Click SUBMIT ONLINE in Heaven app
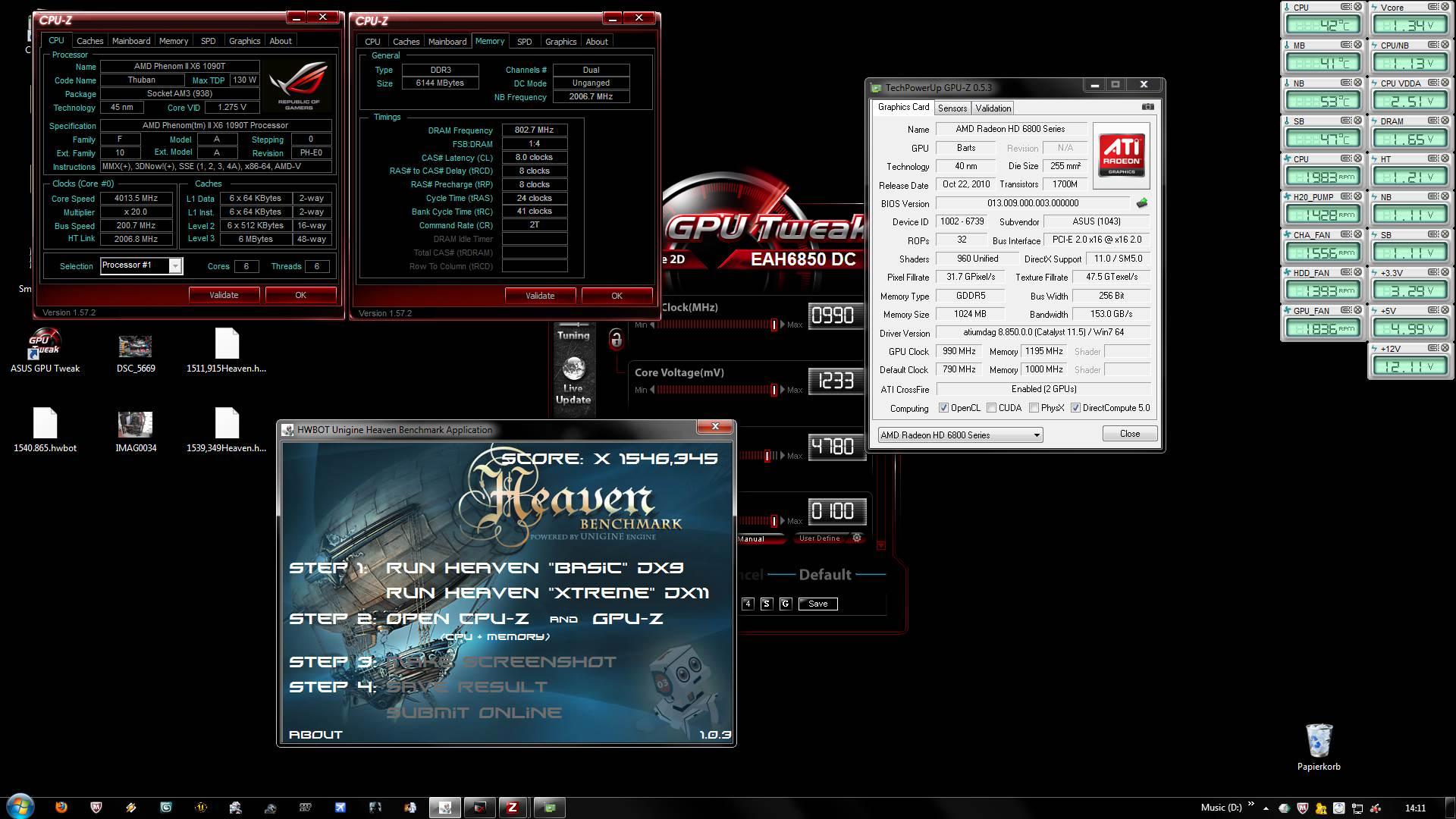This screenshot has width=1456, height=819. point(474,713)
